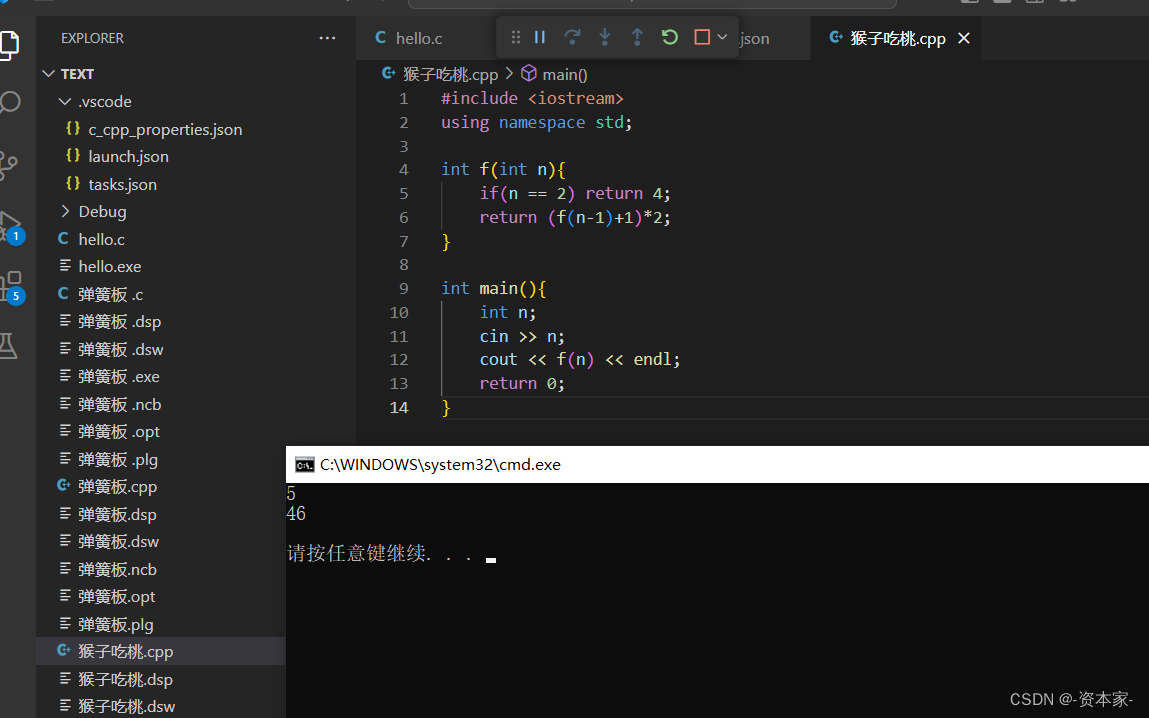
Task: Click the debug Step Into arrow
Action: coord(605,37)
